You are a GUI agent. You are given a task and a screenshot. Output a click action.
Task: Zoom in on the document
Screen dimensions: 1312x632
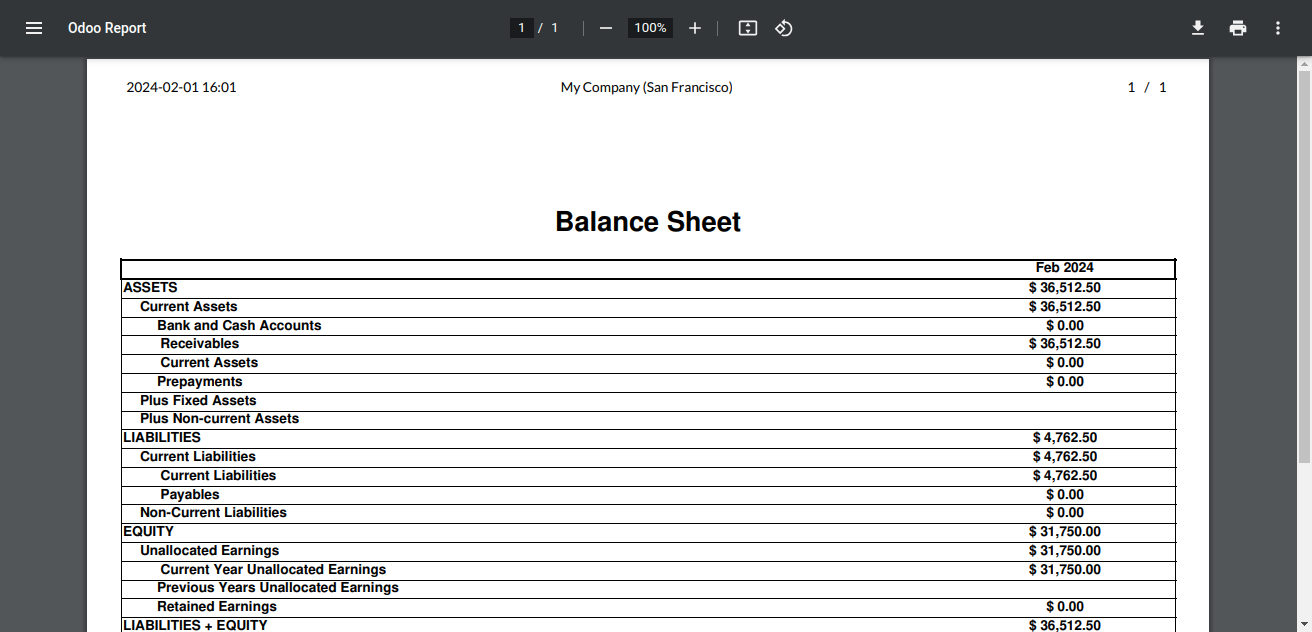click(x=695, y=28)
